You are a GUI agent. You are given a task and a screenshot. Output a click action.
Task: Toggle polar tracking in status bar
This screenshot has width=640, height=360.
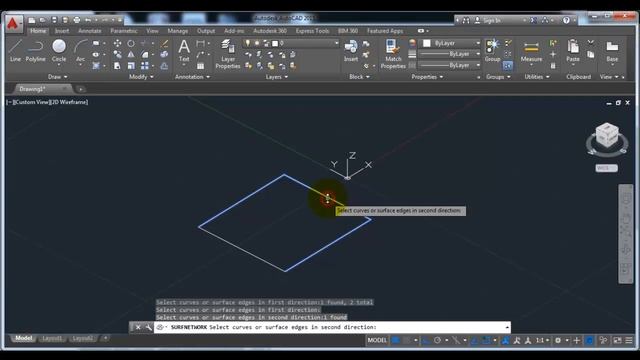pos(437,340)
